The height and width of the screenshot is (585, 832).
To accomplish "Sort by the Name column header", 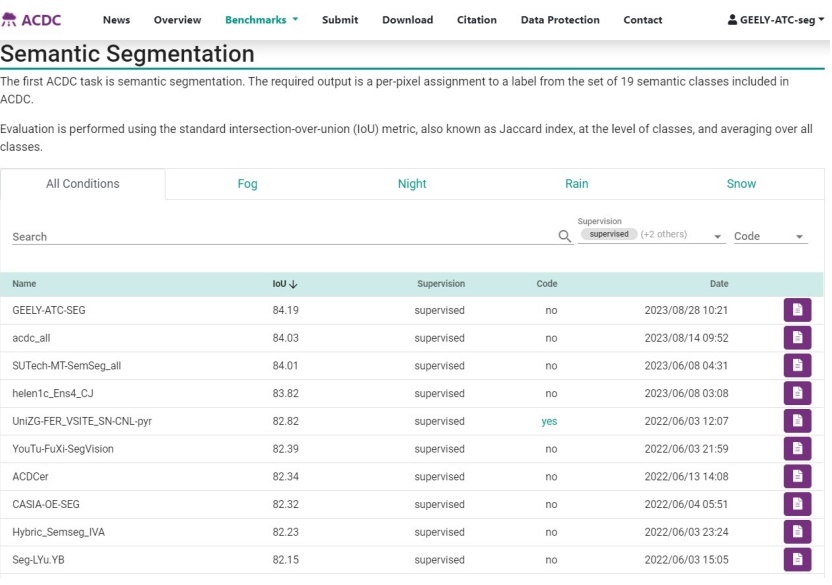I will 24,283.
